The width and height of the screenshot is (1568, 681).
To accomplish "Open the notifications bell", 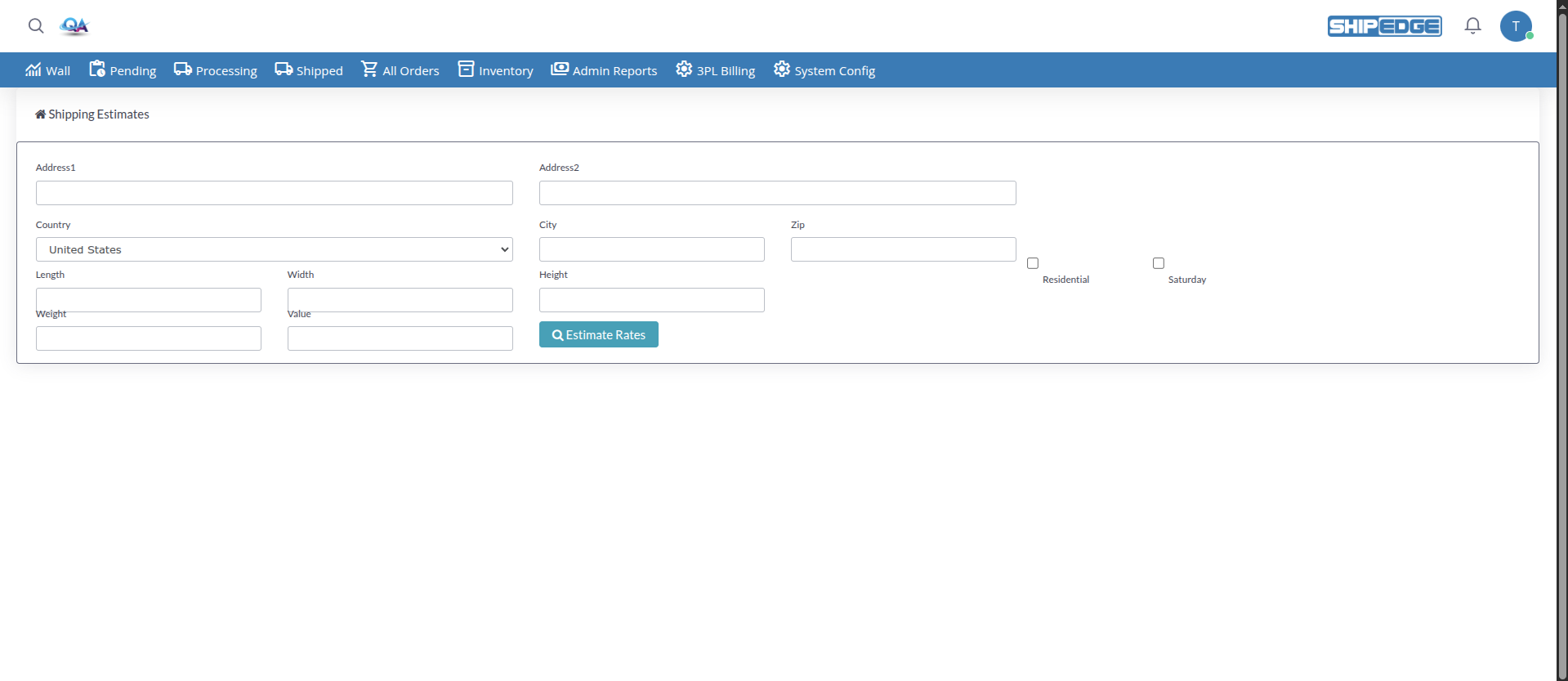I will coord(1472,26).
